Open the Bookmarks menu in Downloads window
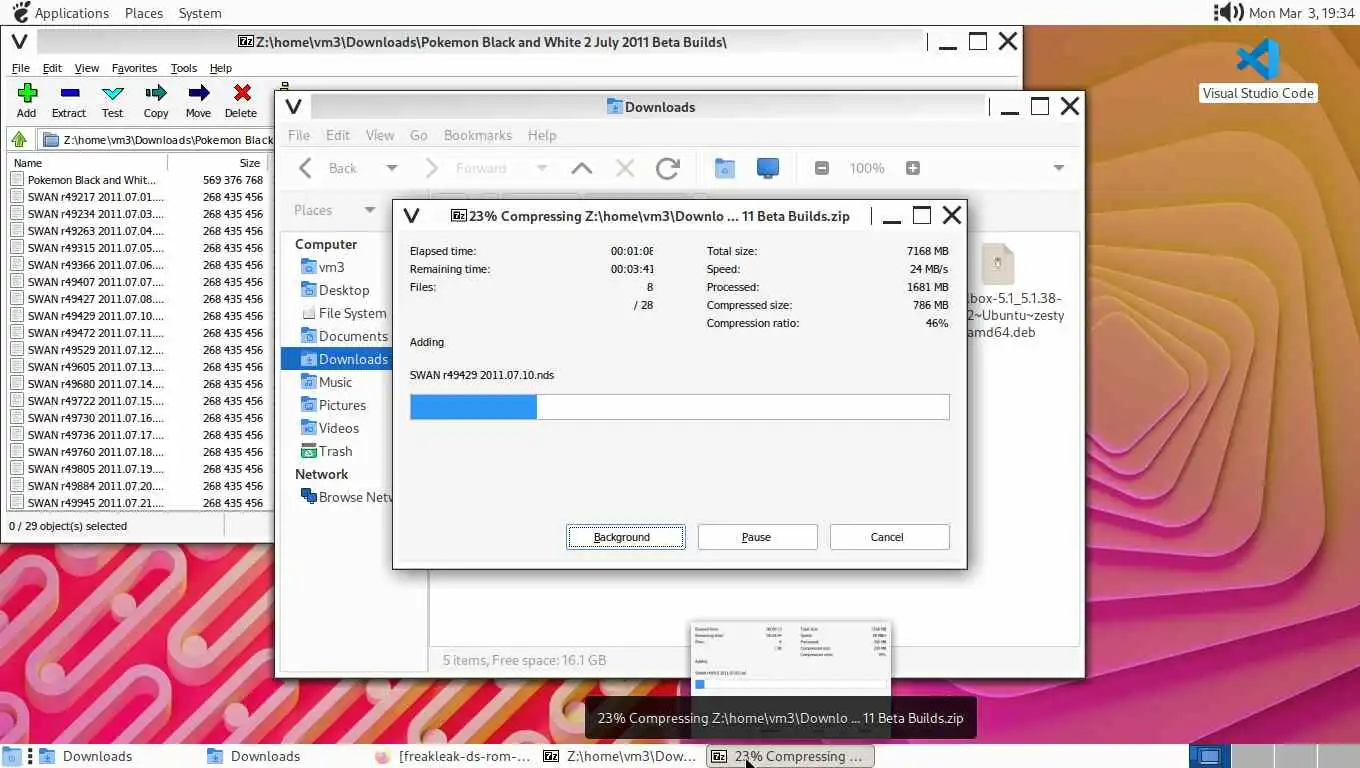This screenshot has width=1360, height=768. 478,135
